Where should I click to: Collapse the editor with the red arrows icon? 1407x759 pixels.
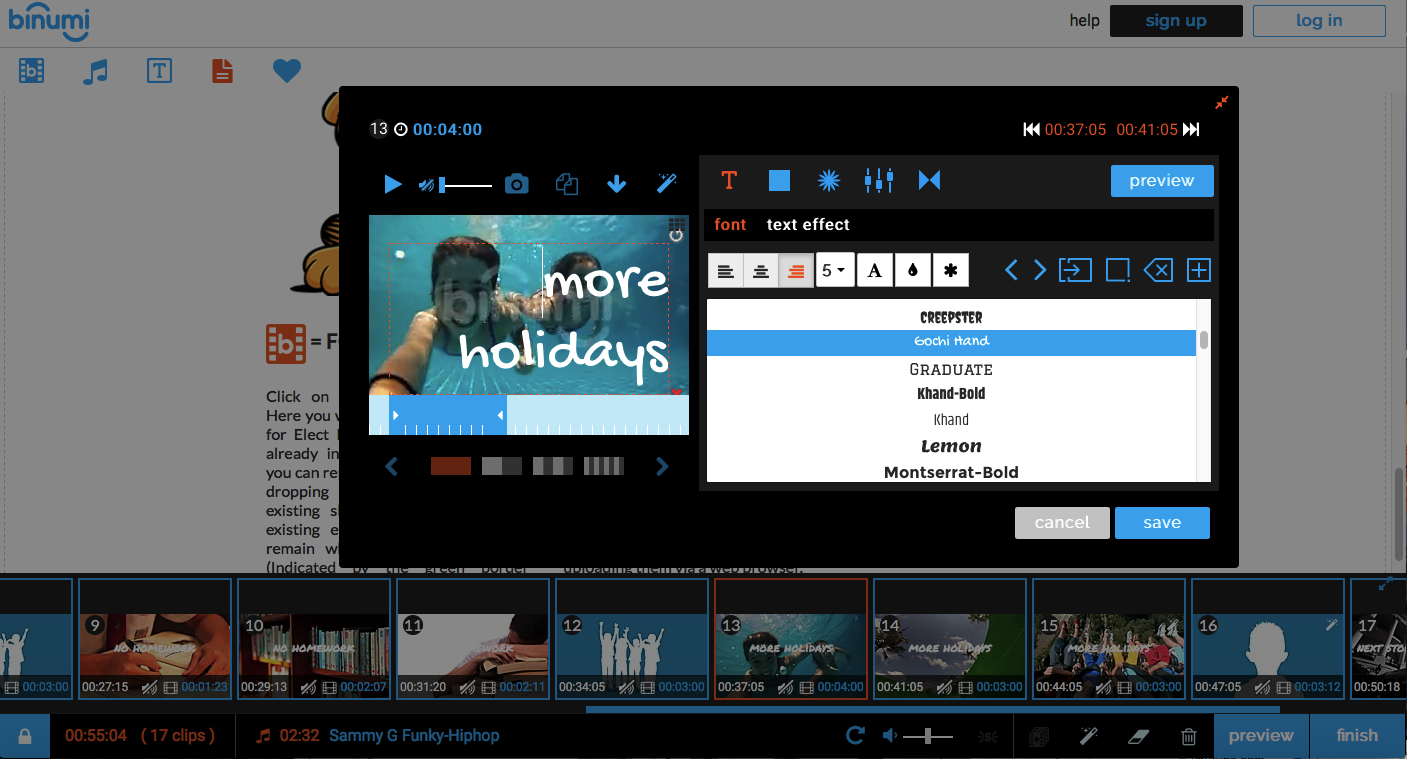1222,102
